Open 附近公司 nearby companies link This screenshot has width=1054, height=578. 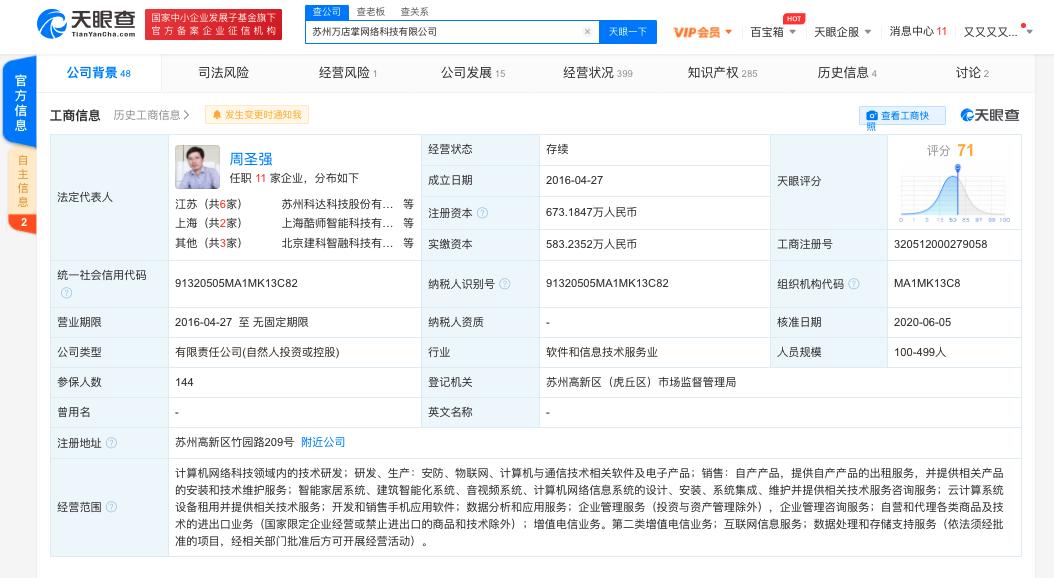pos(323,442)
